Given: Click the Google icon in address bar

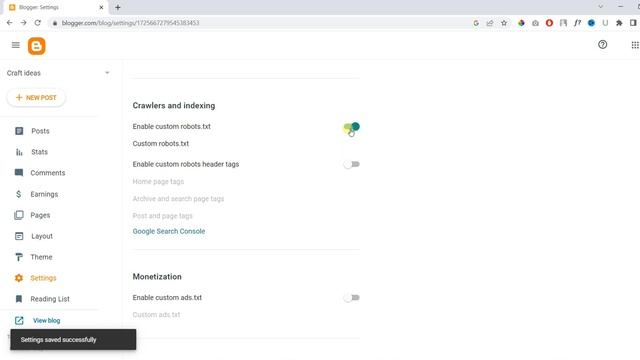Looking at the screenshot, I should 476,23.
